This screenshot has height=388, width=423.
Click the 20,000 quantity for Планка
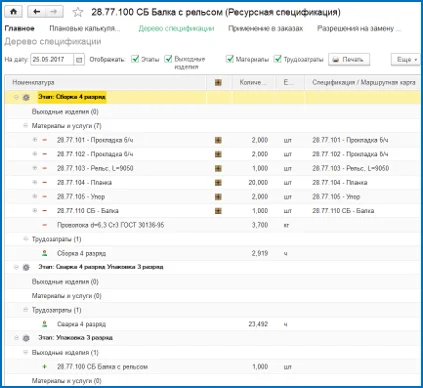258,182
